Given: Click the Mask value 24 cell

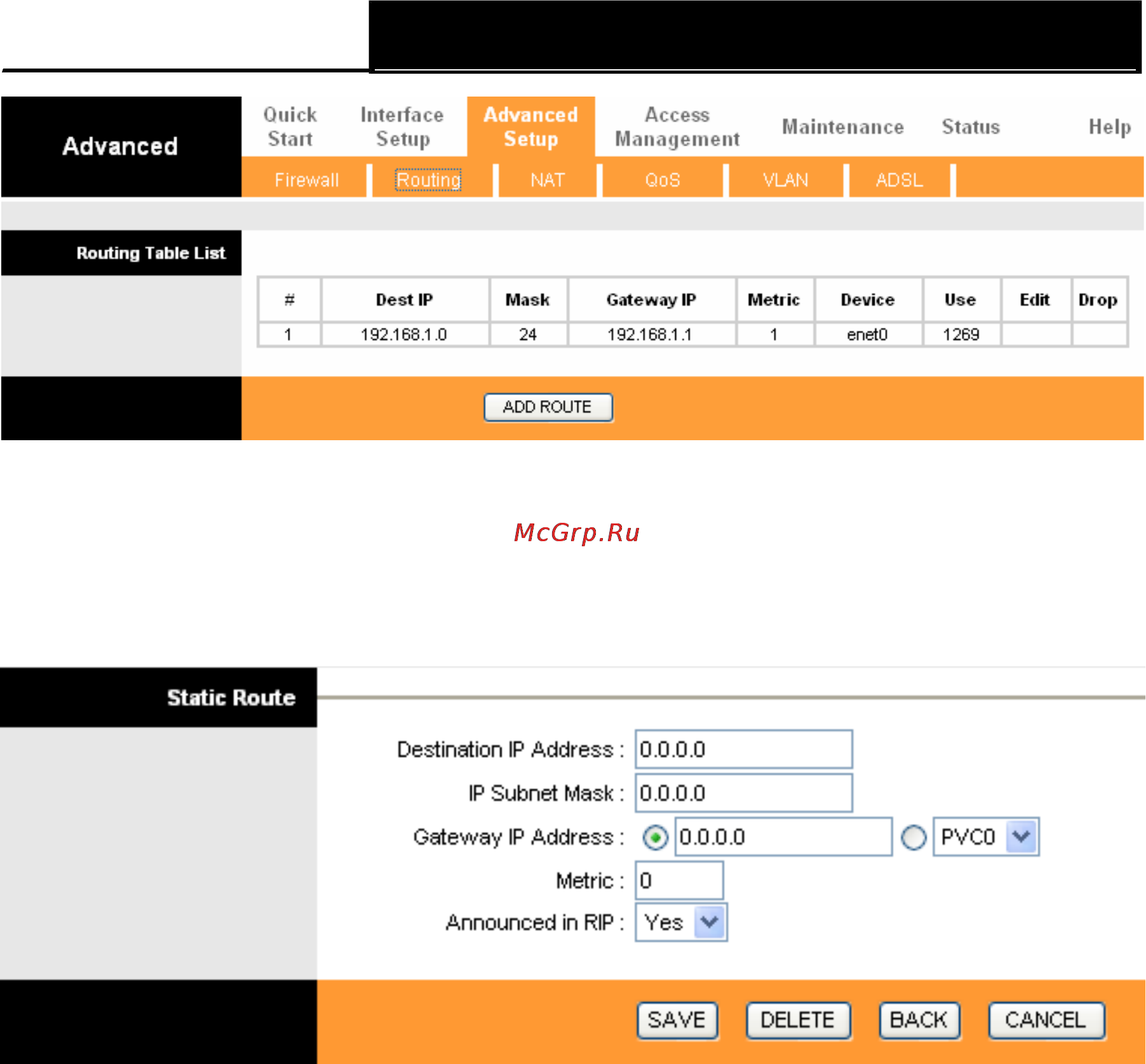Looking at the screenshot, I should pos(528,334).
